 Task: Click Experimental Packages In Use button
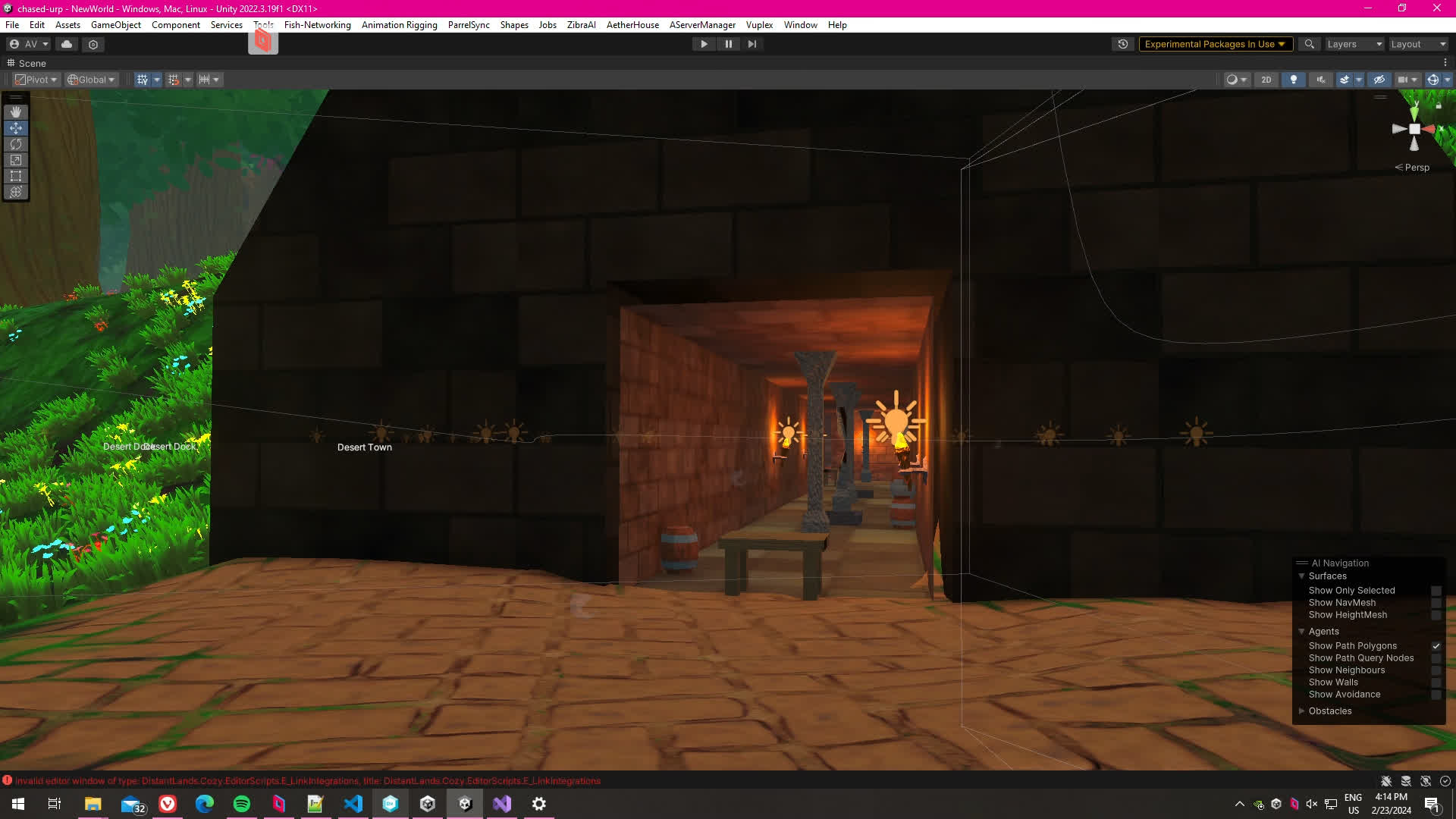click(1214, 44)
